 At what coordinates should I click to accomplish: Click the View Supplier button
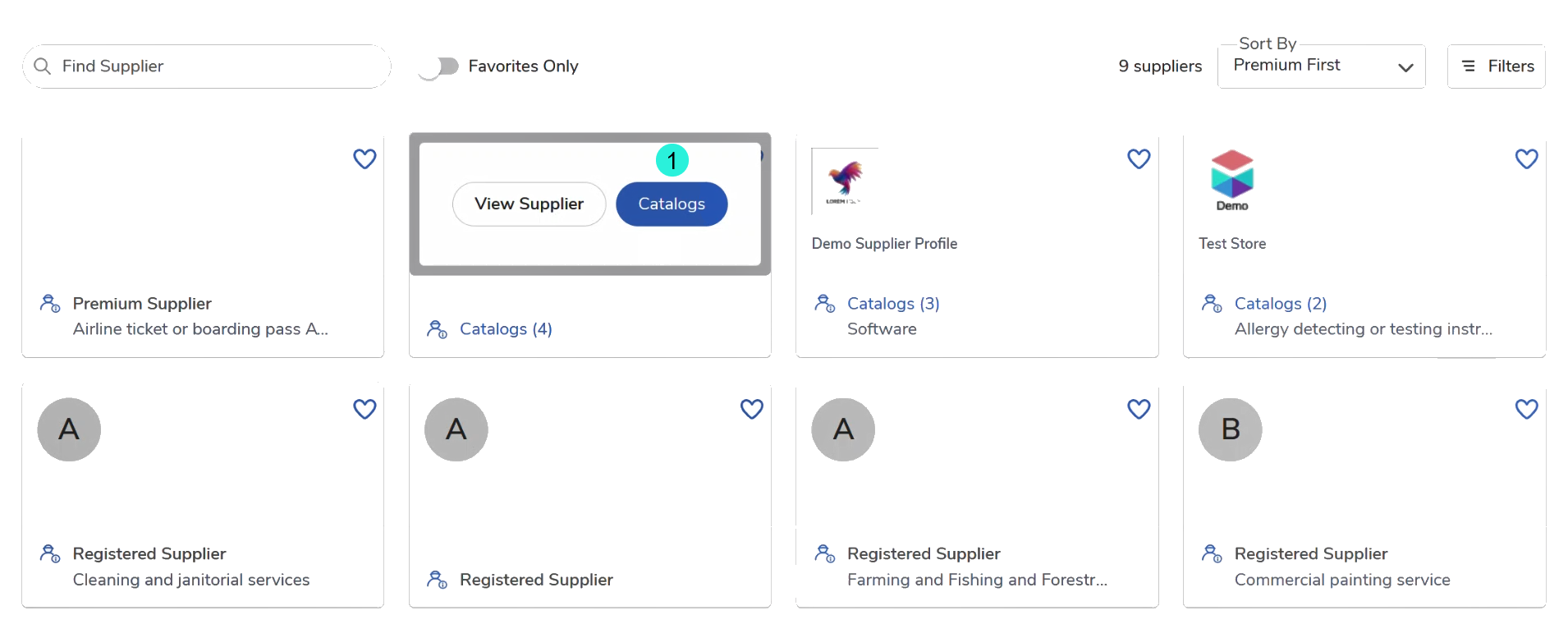(529, 204)
